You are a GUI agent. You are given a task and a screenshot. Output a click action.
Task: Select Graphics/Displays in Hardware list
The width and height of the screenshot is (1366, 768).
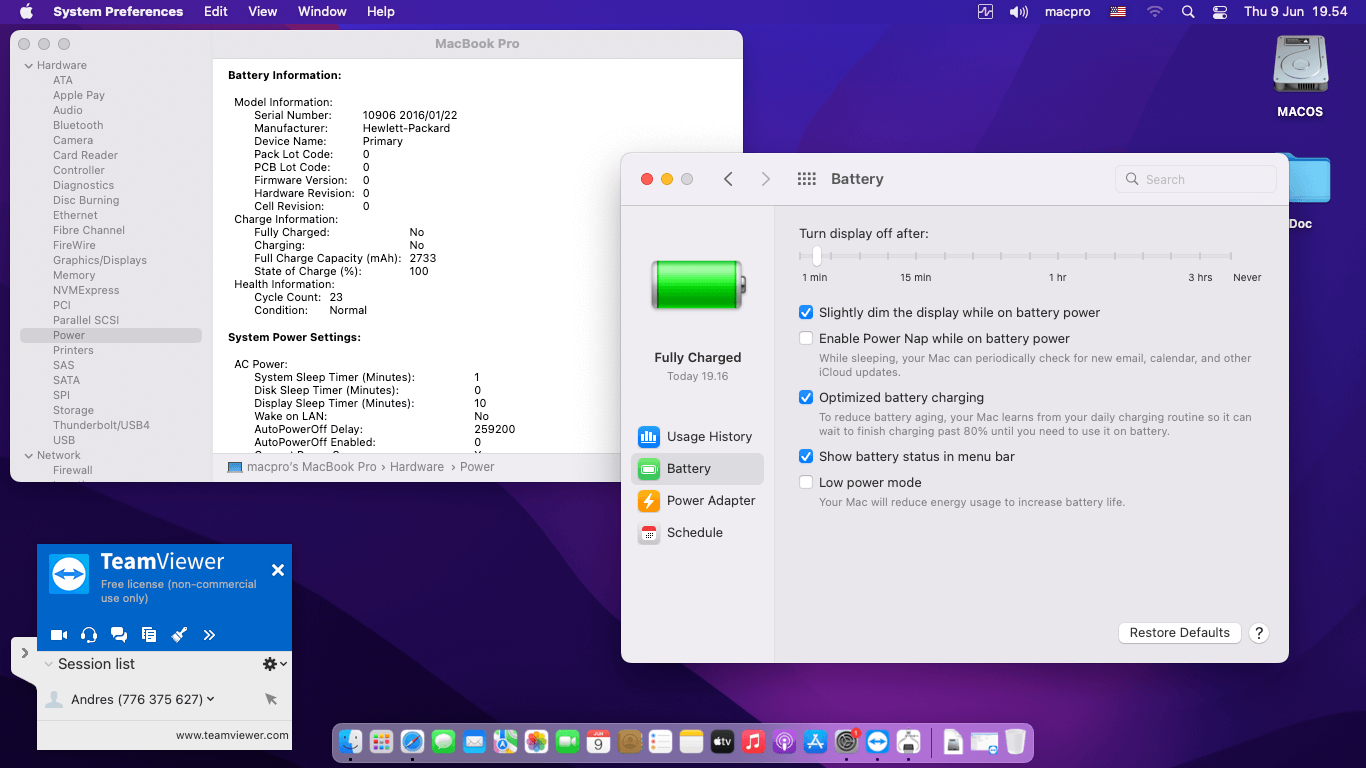[100, 260]
